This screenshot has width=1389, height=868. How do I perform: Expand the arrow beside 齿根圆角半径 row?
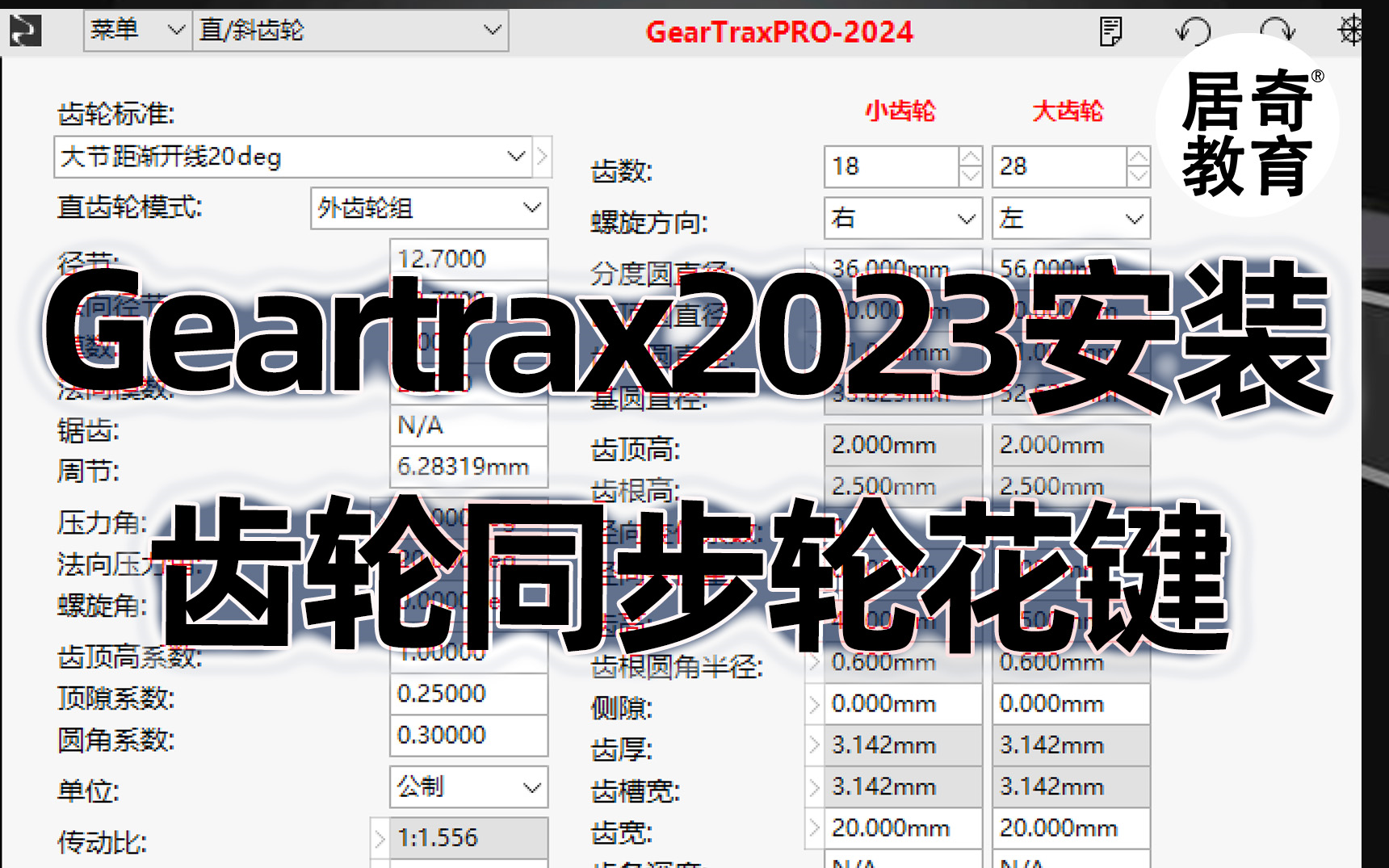point(814,663)
